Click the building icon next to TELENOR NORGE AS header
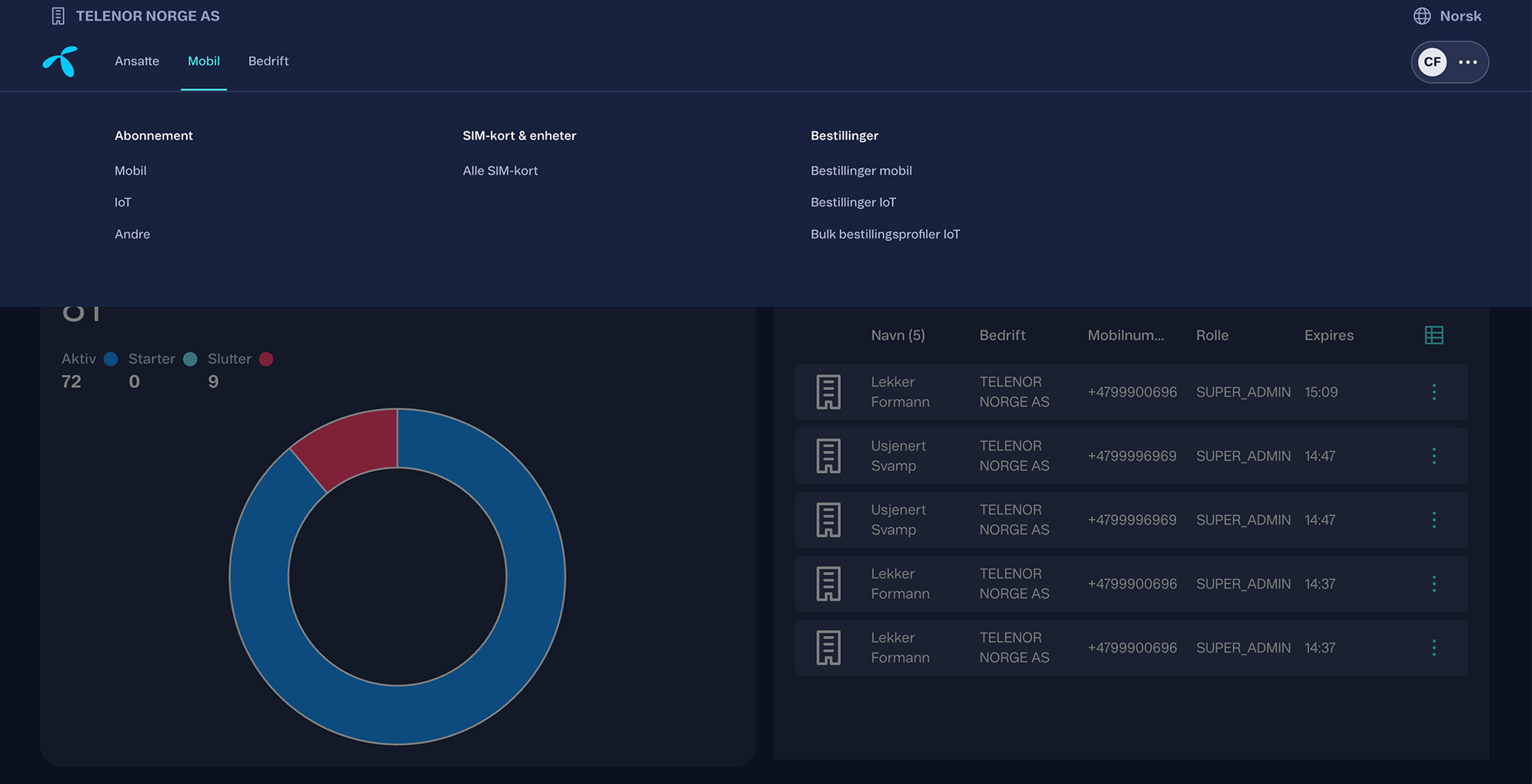1532x784 pixels. click(58, 16)
